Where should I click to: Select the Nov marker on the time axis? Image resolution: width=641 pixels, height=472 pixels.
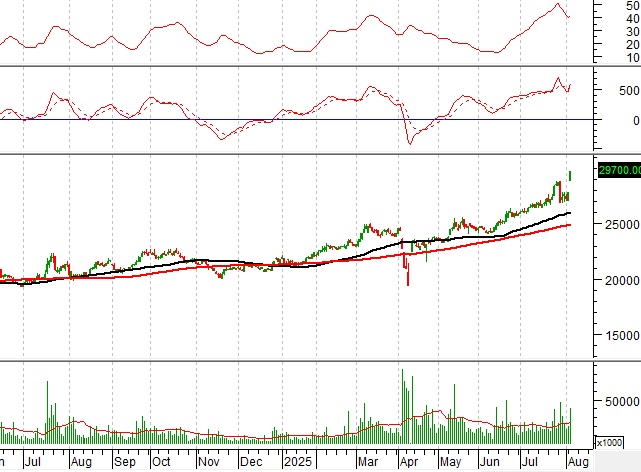click(x=208, y=463)
